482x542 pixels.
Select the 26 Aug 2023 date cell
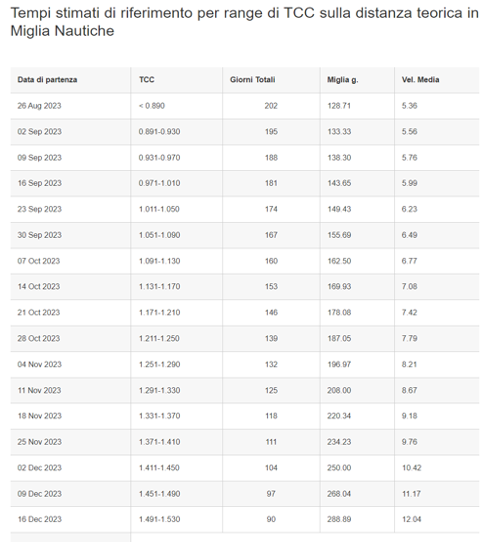click(x=39, y=106)
